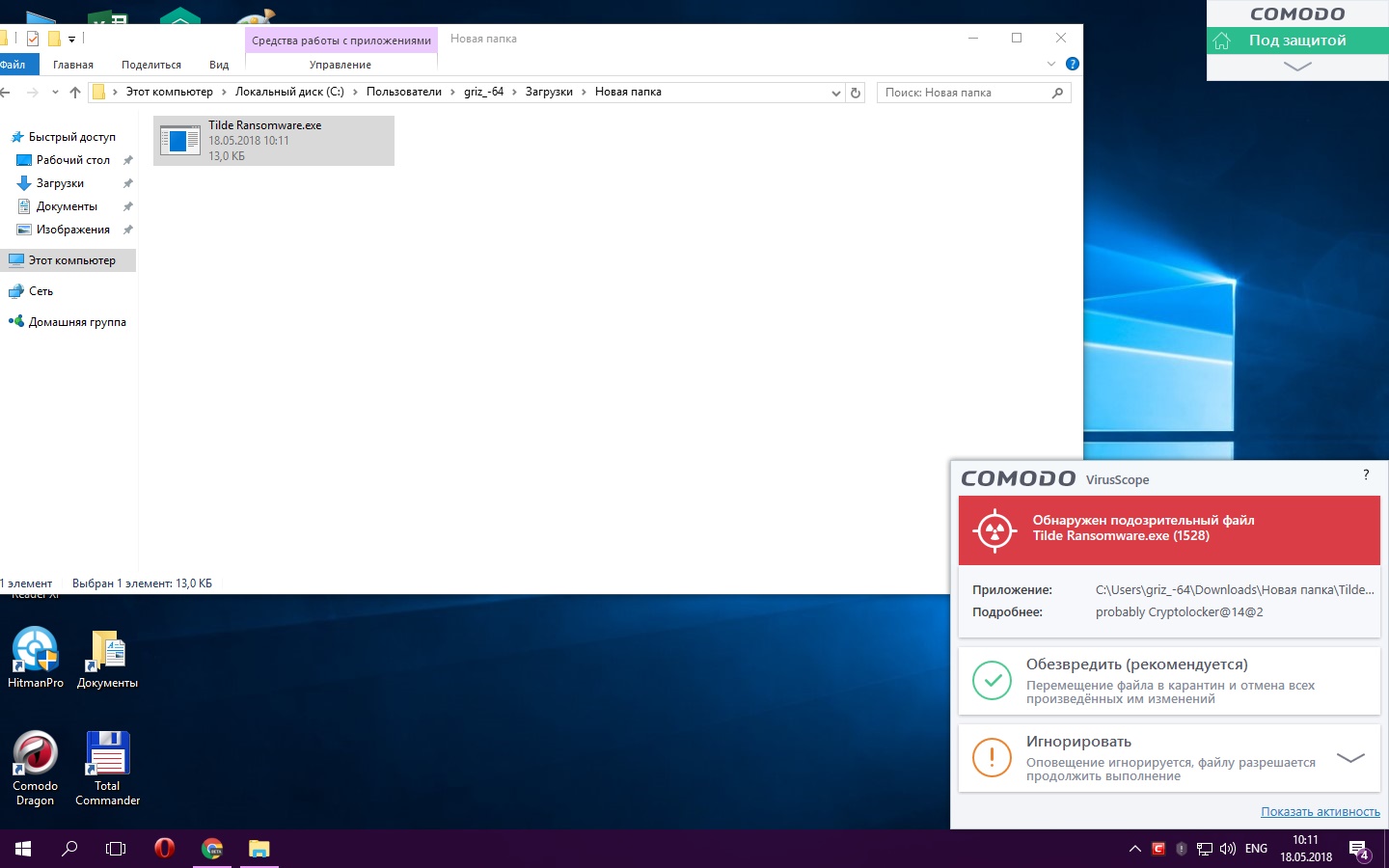Open Windows notification center icon
This screenshot has height=868, width=1389.
[1359, 850]
